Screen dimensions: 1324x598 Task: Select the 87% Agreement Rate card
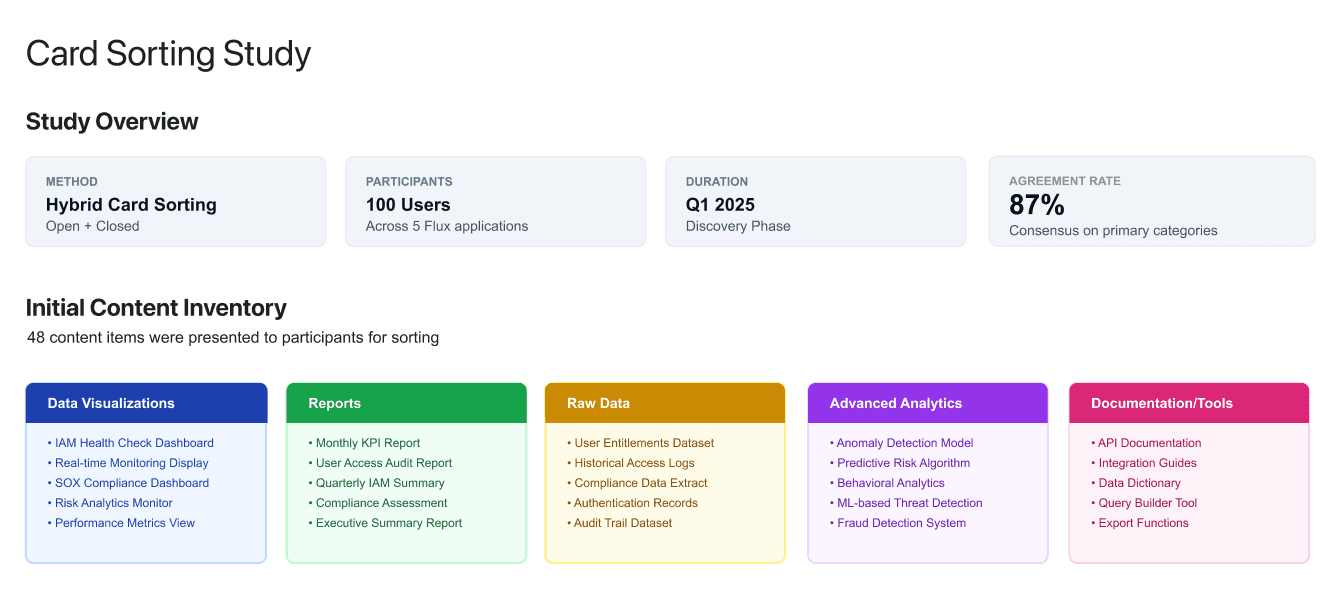(1152, 201)
